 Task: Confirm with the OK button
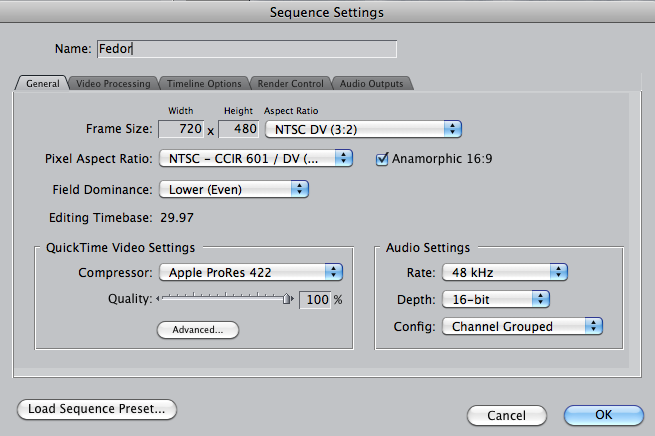(x=602, y=414)
